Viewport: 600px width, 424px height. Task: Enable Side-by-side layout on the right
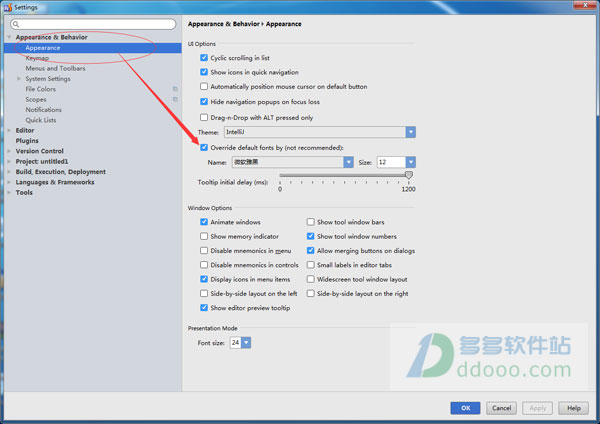311,294
